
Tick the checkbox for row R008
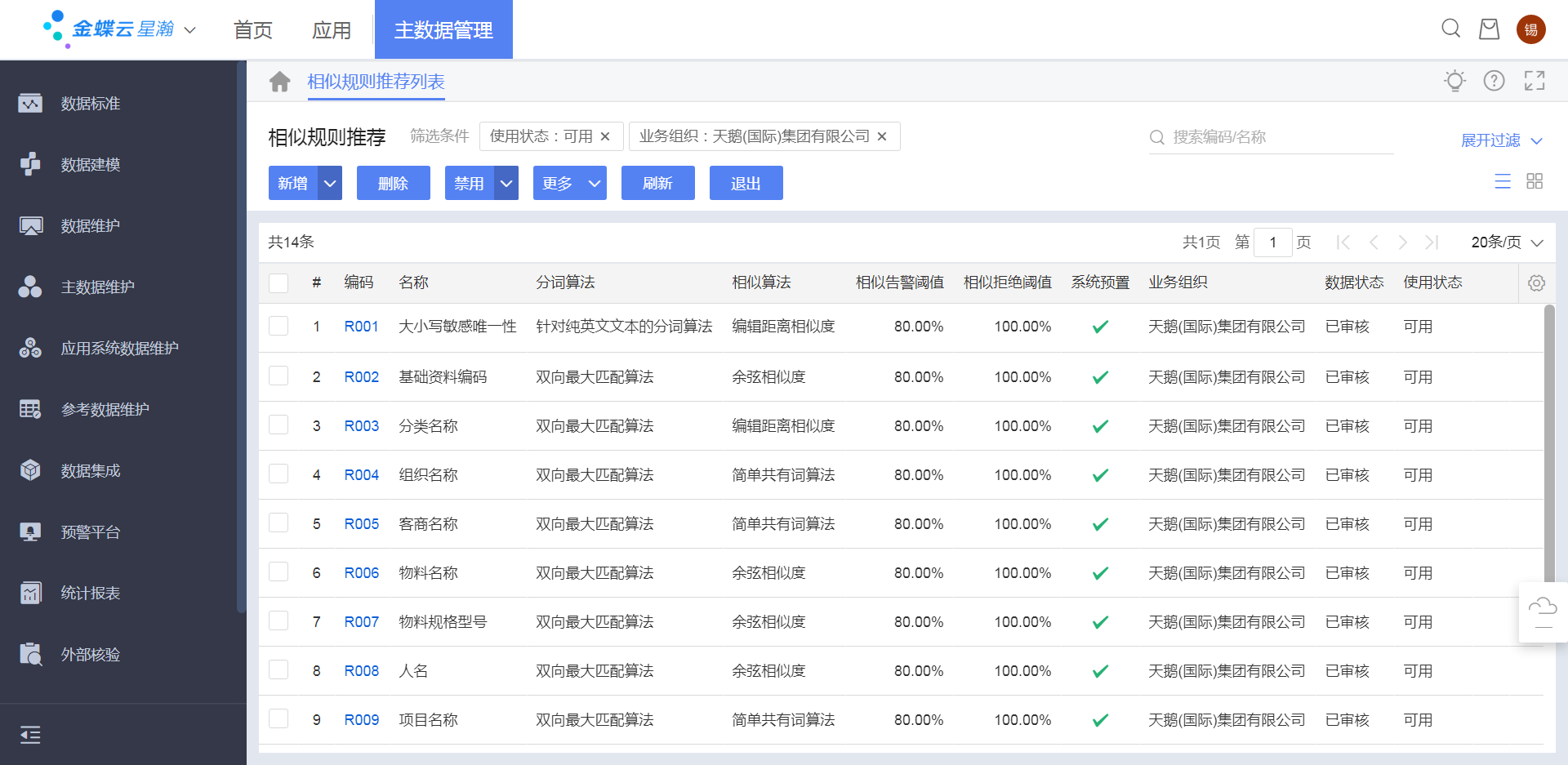coord(278,669)
